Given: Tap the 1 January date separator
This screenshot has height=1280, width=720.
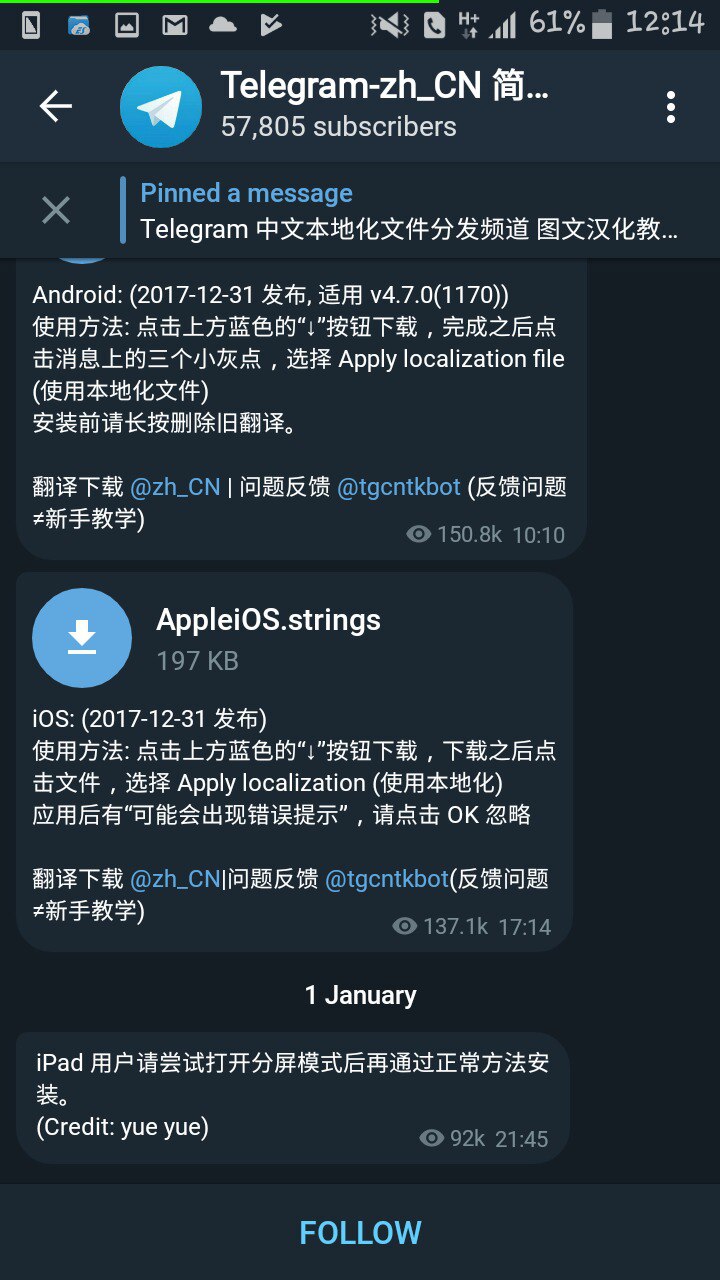Looking at the screenshot, I should pyautogui.click(x=360, y=996).
